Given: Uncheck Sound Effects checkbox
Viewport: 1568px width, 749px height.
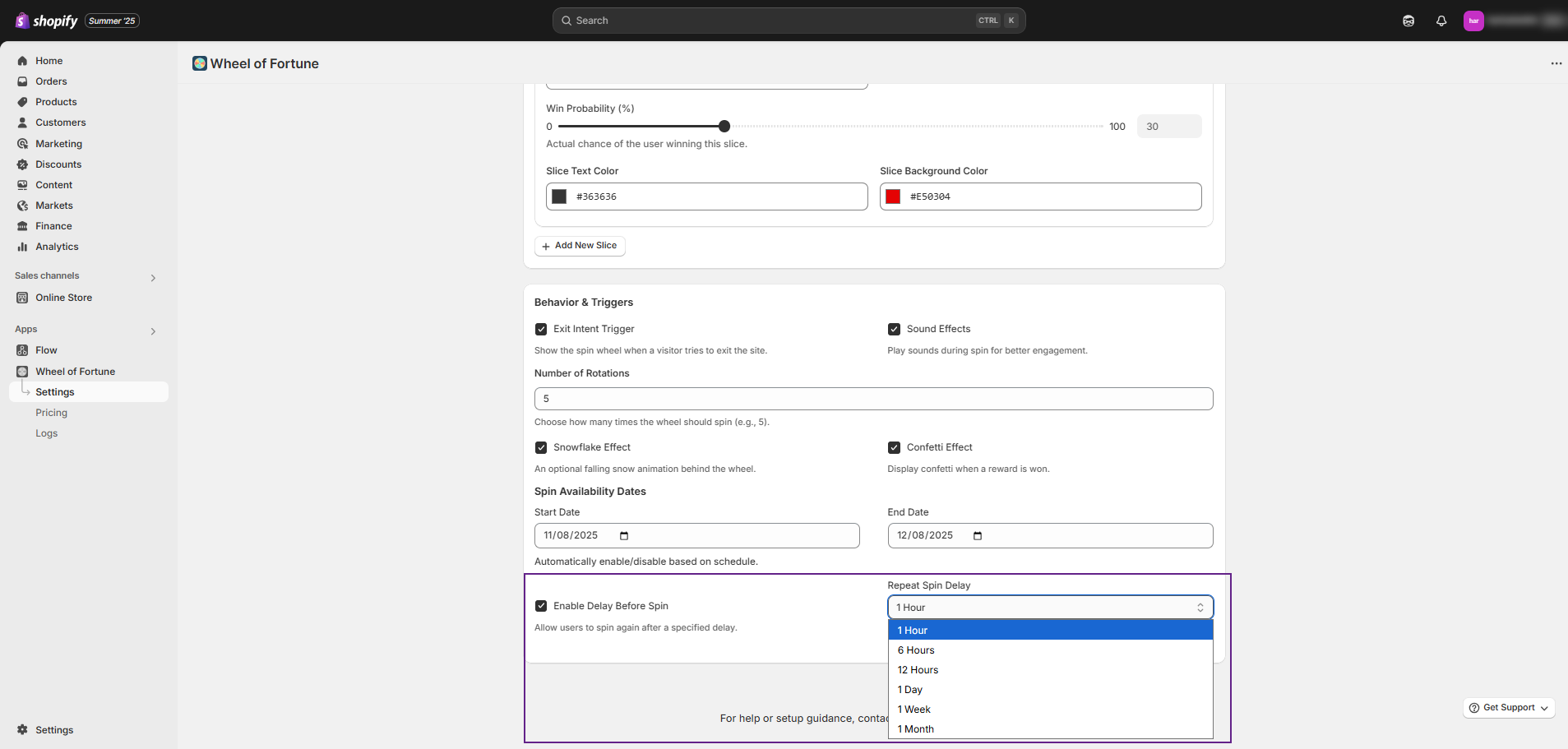Looking at the screenshot, I should [x=894, y=329].
